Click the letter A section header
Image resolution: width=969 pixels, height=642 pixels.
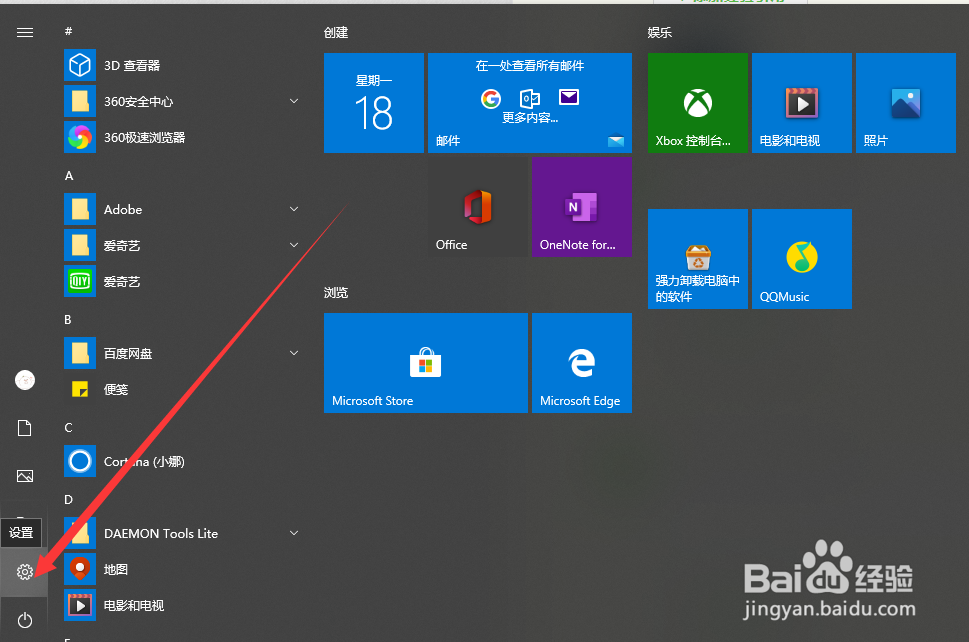pyautogui.click(x=69, y=175)
